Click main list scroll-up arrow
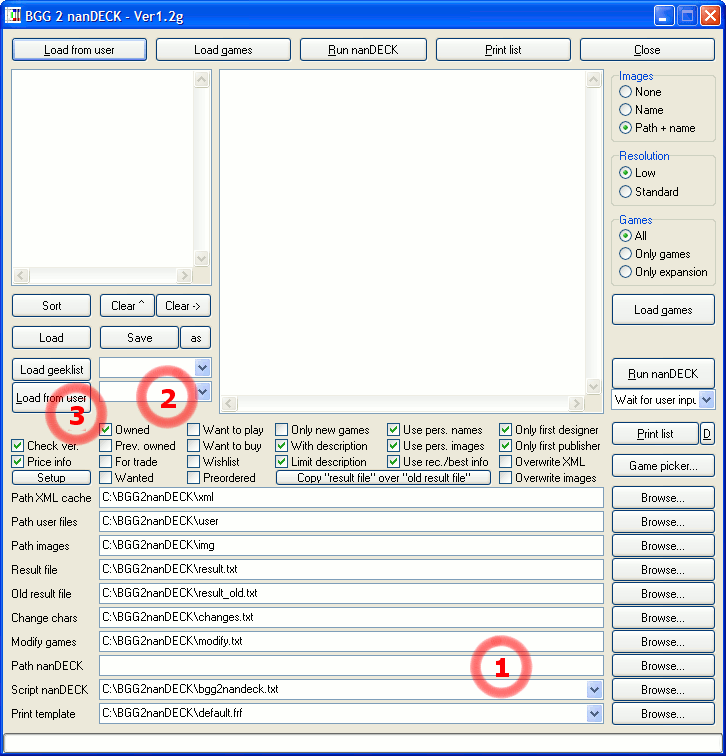 (x=593, y=79)
